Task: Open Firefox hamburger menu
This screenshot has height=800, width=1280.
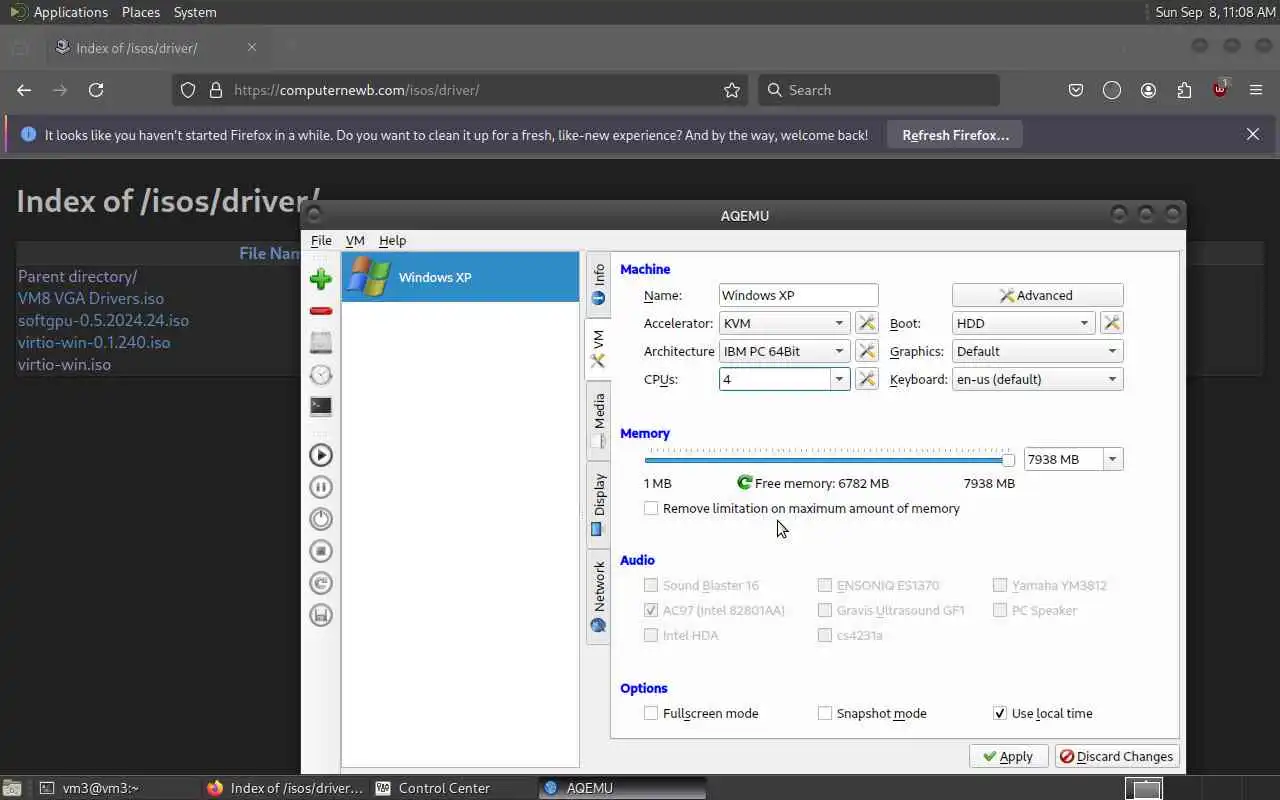Action: pyautogui.click(x=1256, y=90)
